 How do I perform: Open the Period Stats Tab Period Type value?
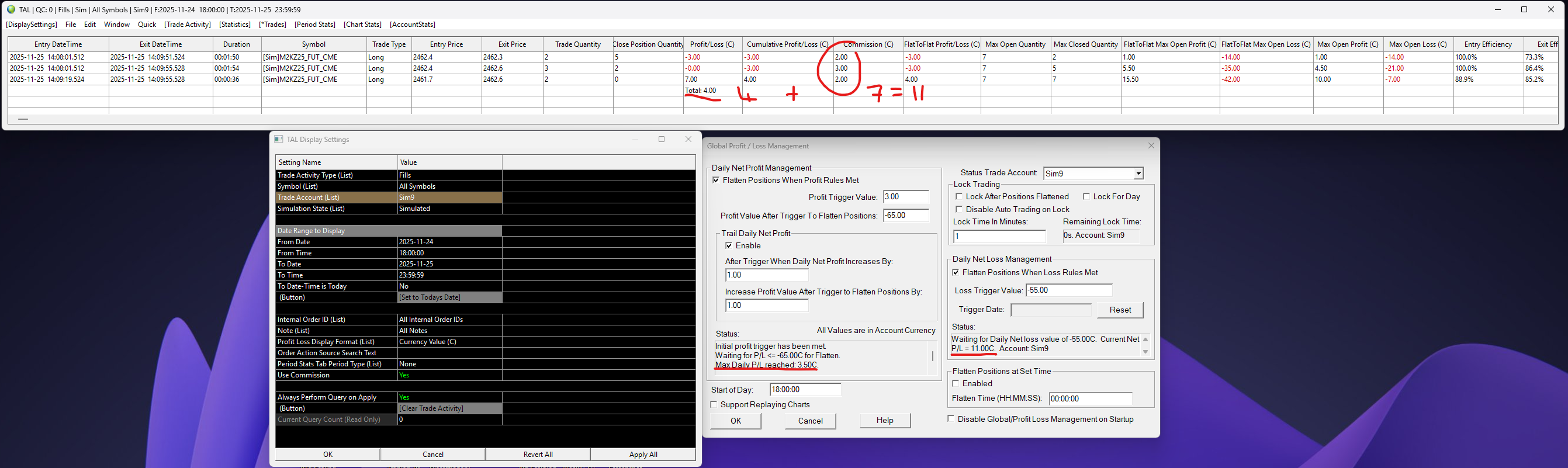click(449, 364)
